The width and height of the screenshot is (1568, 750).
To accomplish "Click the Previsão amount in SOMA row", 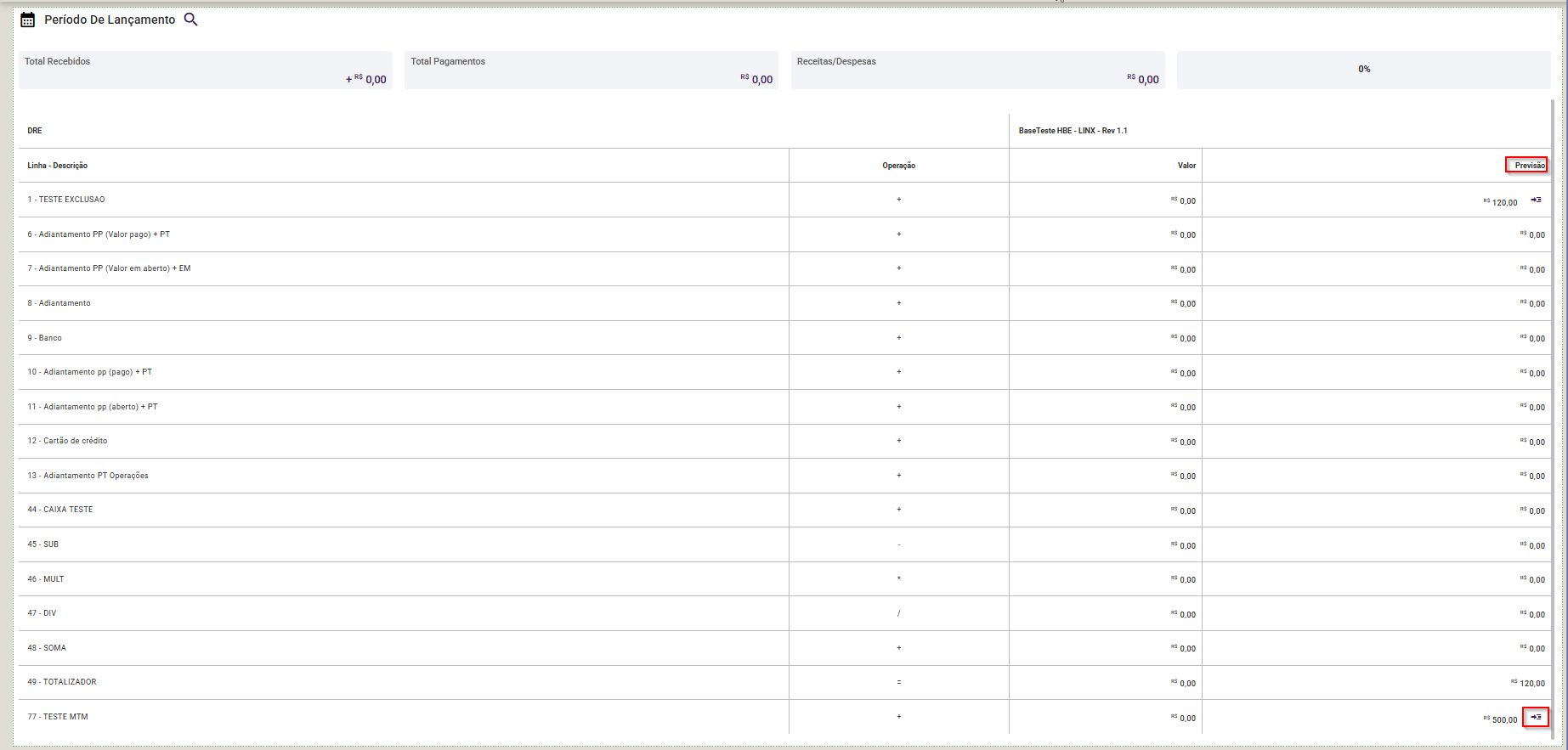I will [x=1533, y=648].
